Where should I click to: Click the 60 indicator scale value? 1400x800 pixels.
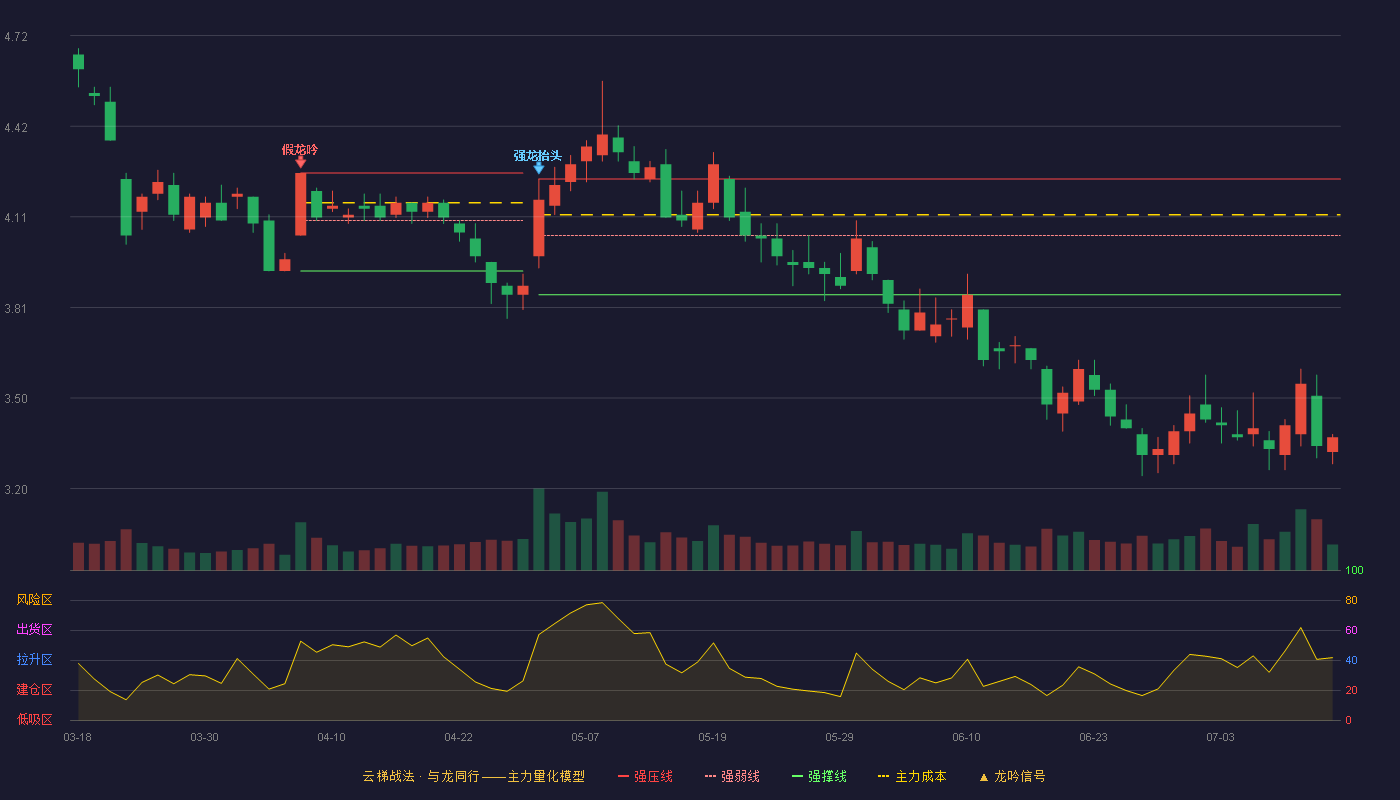coord(1351,630)
